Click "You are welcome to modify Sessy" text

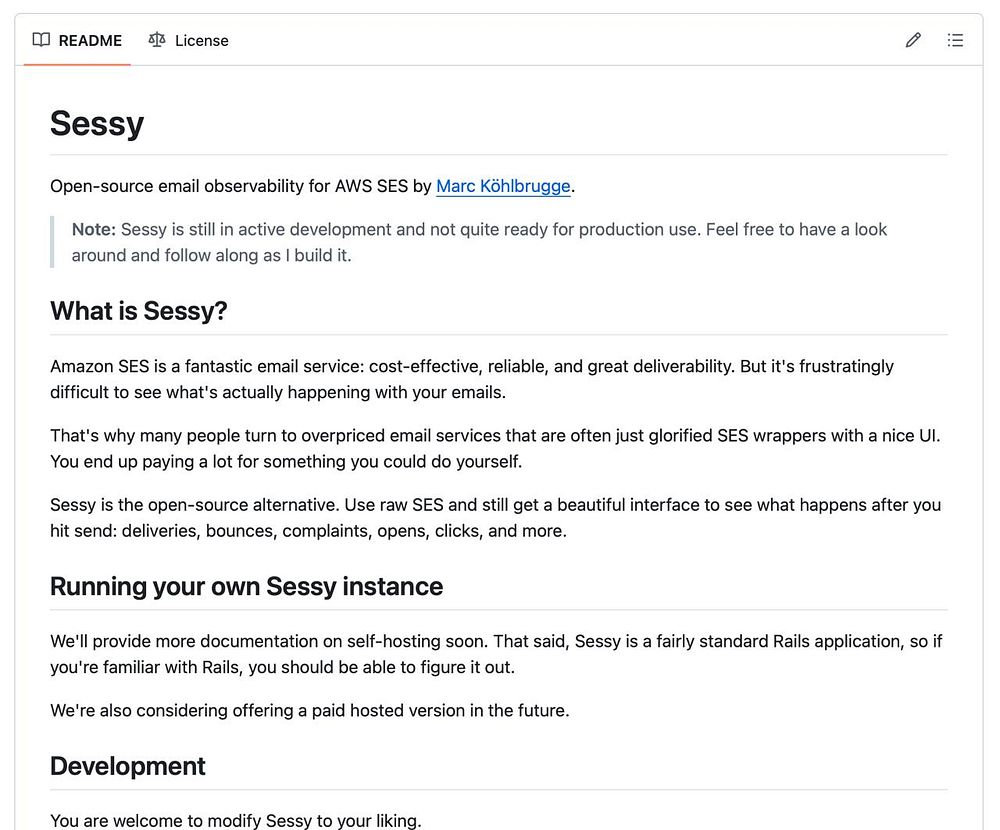(x=236, y=821)
